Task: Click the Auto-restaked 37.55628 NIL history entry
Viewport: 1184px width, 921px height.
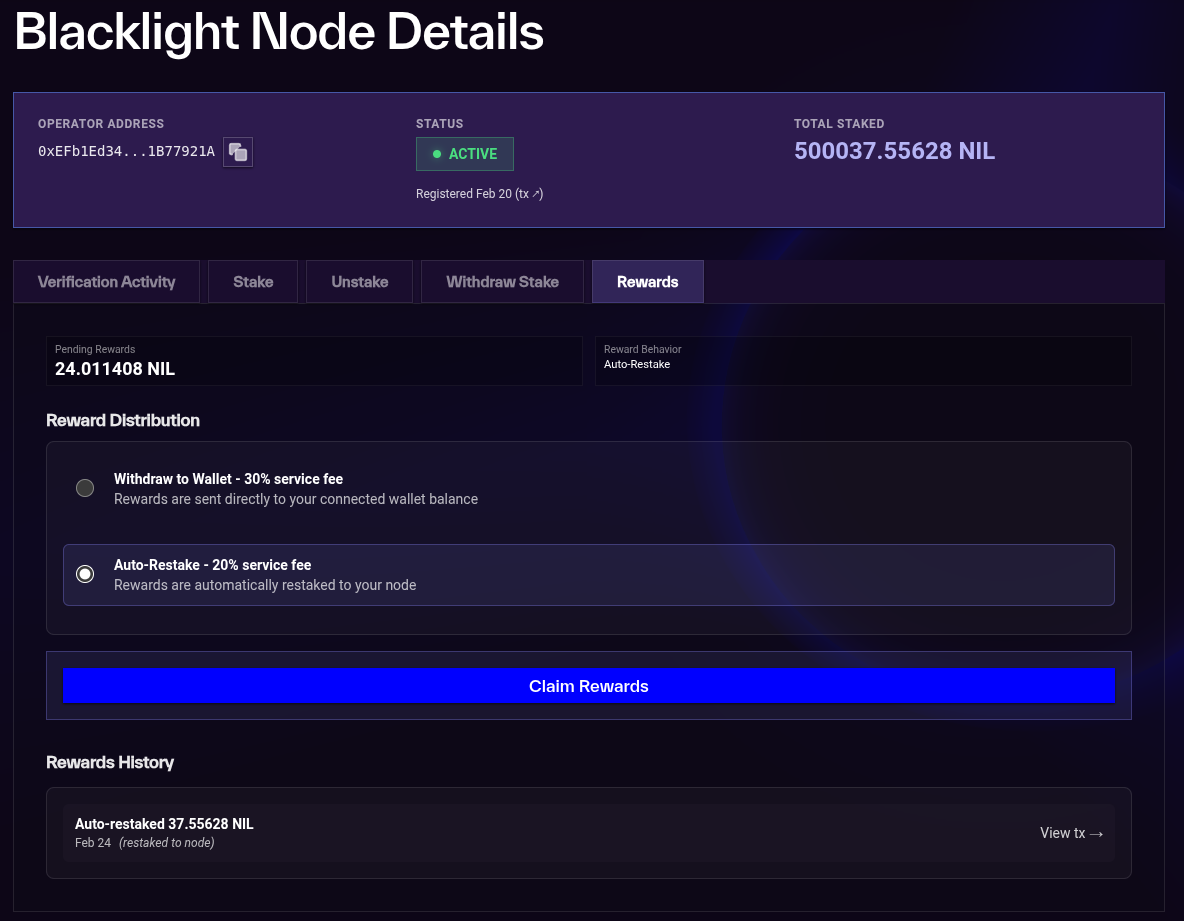Action: pos(400,833)
